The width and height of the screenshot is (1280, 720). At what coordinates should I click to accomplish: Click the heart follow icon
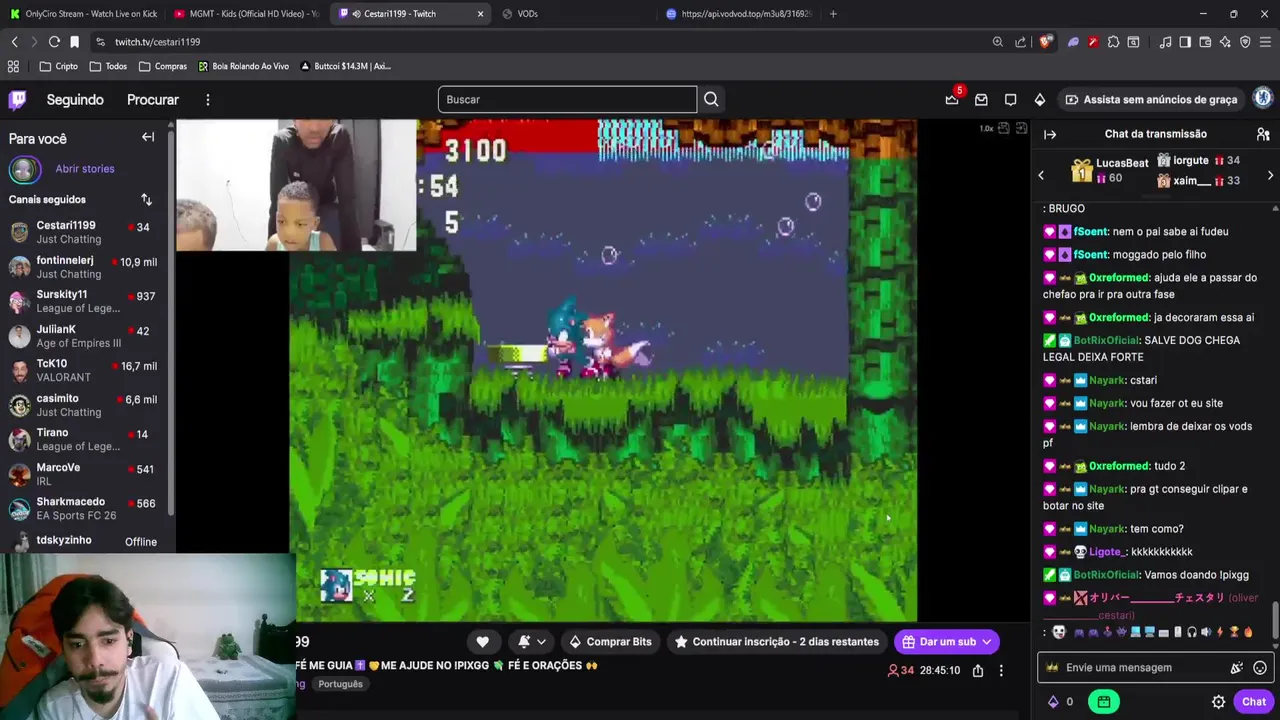pos(483,642)
